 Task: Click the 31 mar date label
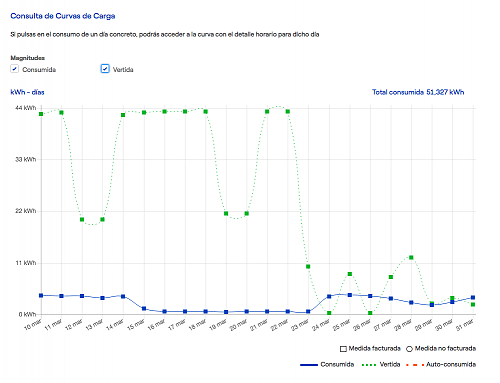[x=464, y=324]
